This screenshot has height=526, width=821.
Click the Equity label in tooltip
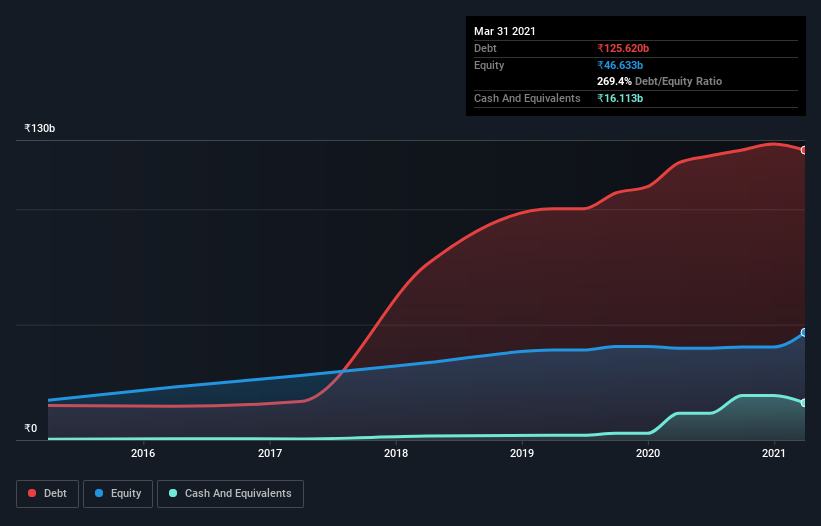[489, 65]
